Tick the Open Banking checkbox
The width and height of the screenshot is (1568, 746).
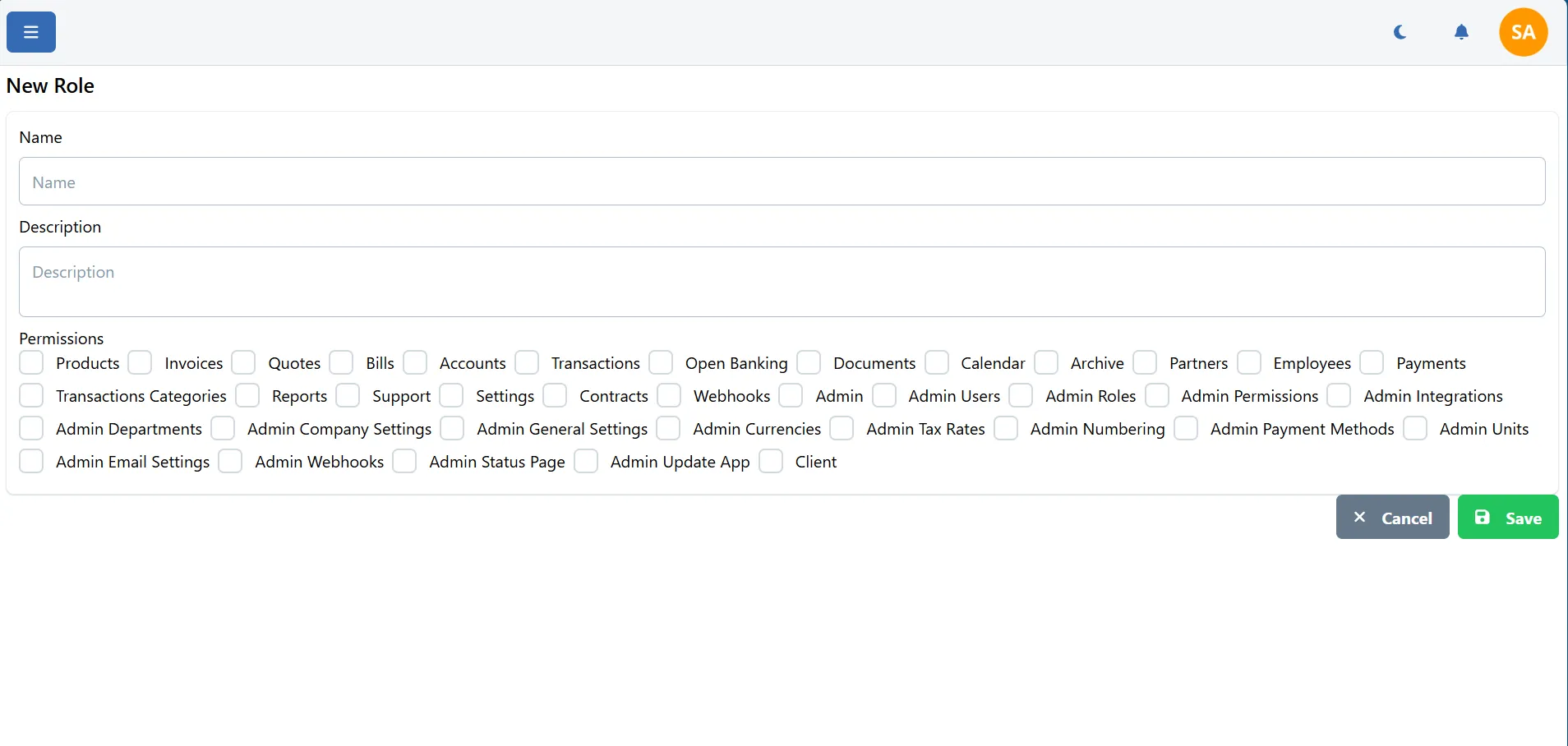point(661,362)
